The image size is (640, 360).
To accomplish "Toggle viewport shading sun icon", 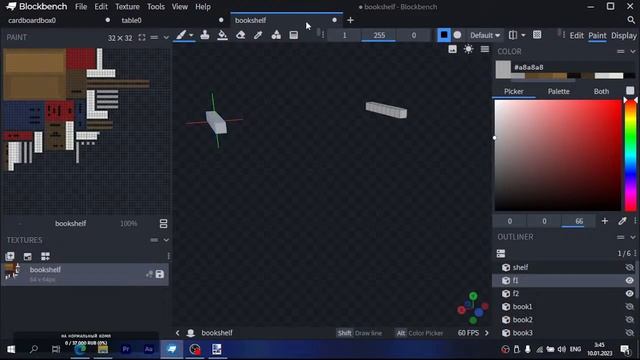I will click(468, 49).
